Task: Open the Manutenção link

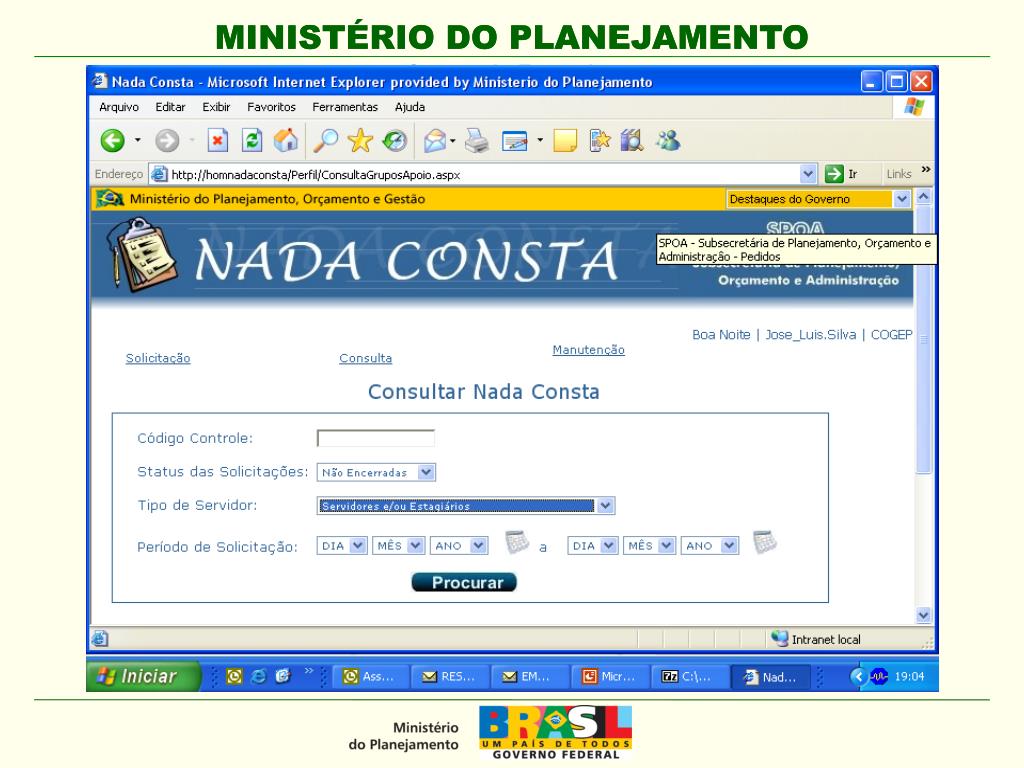Action: coord(588,349)
